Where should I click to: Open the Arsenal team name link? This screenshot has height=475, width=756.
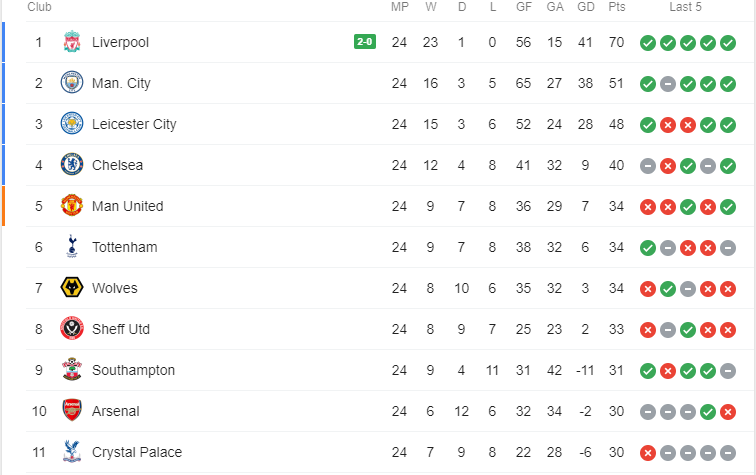[116, 411]
